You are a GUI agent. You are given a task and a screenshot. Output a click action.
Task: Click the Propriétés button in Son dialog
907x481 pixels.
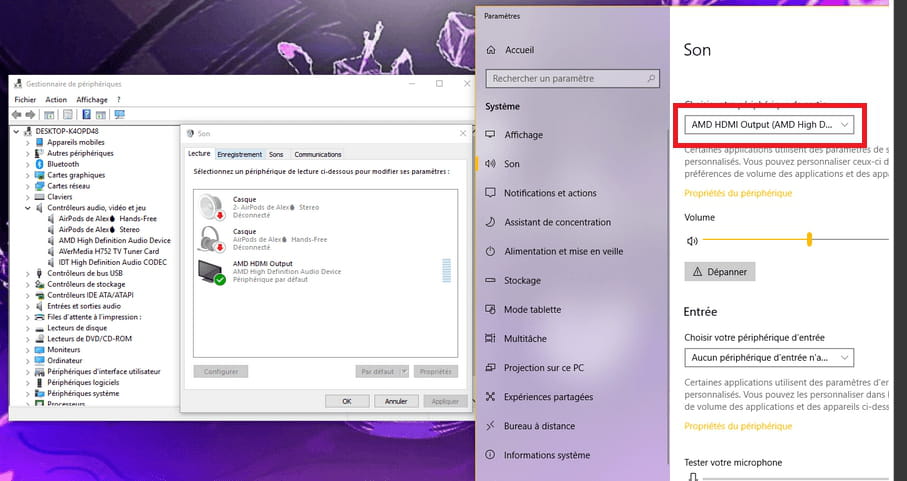coord(436,372)
